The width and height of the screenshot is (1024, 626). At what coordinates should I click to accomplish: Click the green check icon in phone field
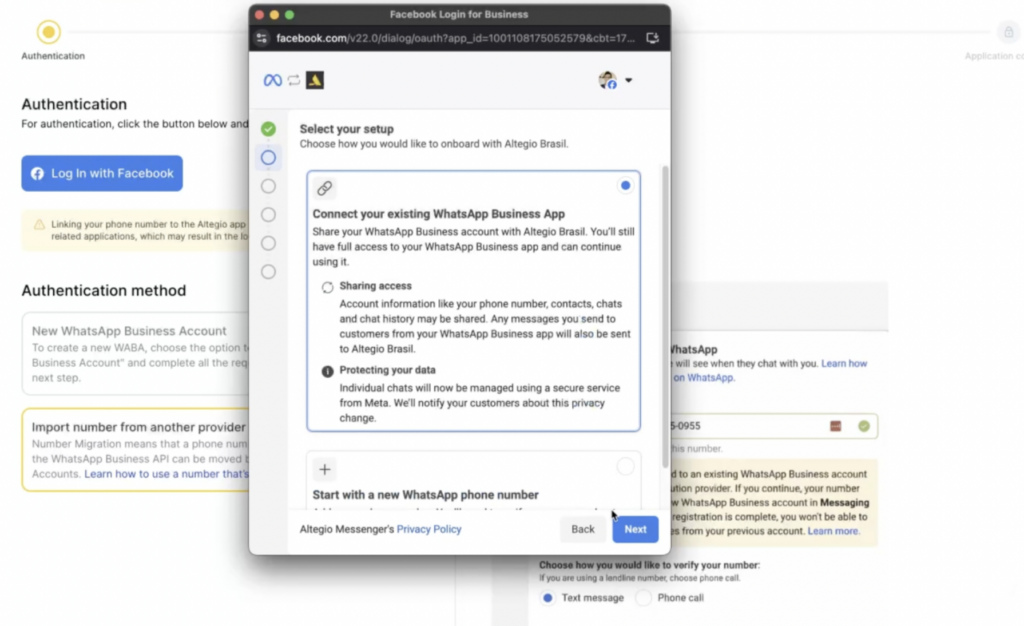pos(864,426)
